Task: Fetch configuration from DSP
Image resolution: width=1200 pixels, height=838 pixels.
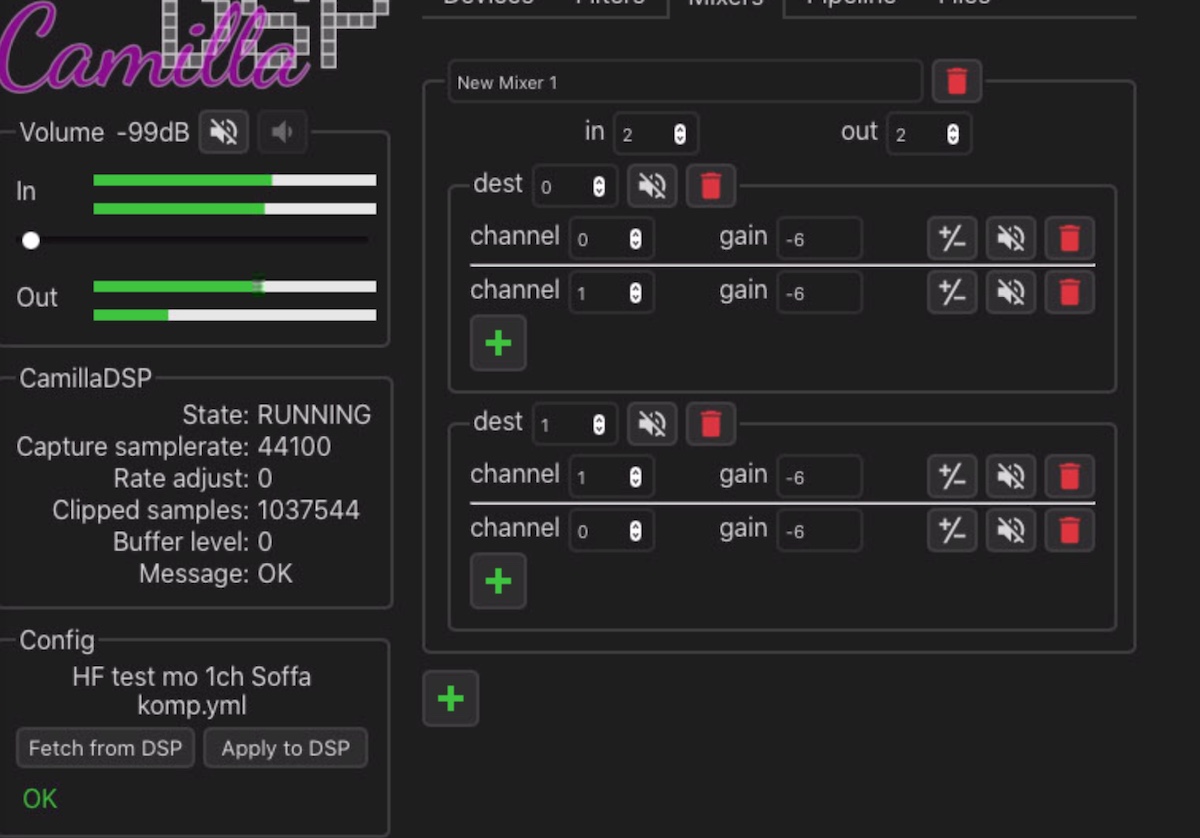Action: 105,748
